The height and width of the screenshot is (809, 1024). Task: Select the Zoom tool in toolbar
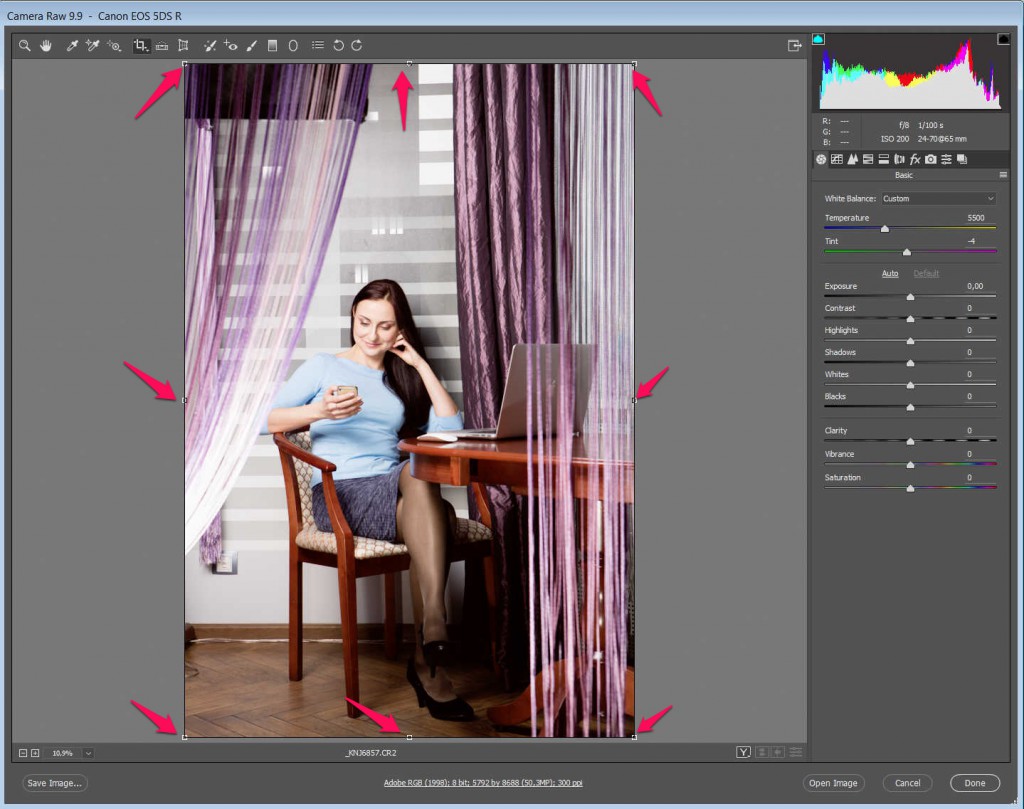[x=25, y=46]
